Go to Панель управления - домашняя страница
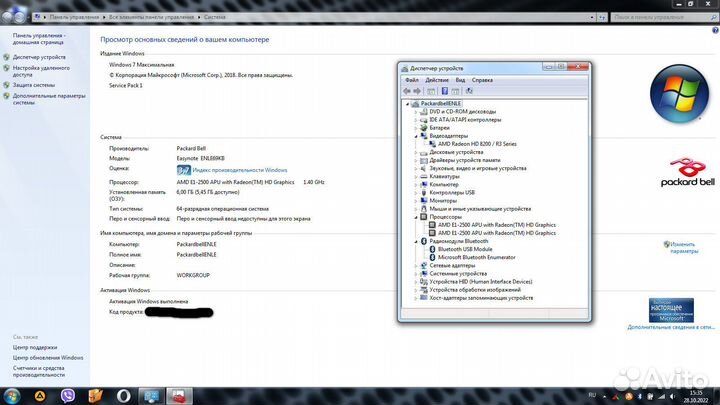Viewport: 720px width, 405px height. coord(39,39)
